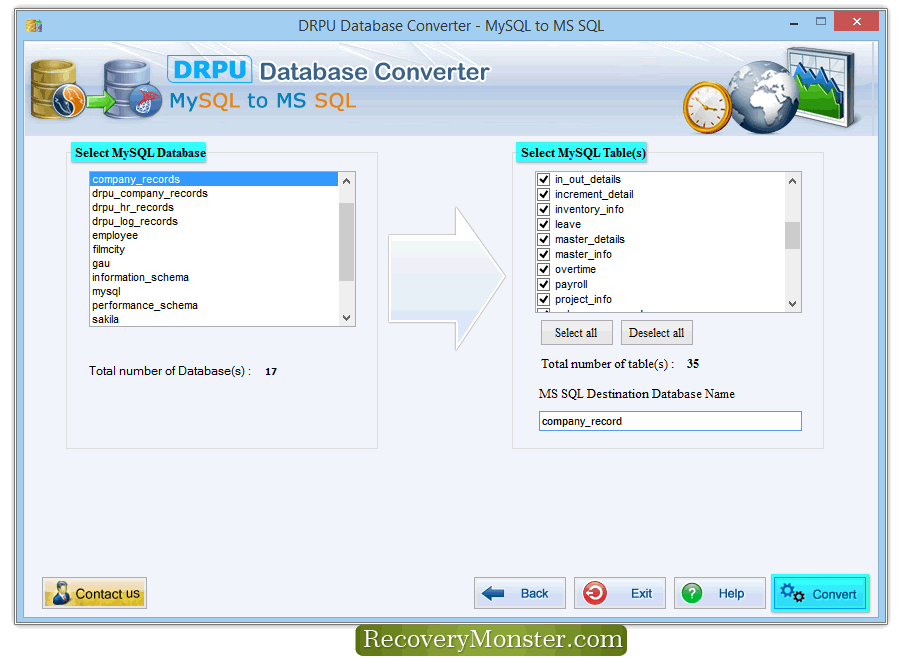The image size is (900, 658).
Task: Click the table list scroll down arrow
Action: (793, 304)
